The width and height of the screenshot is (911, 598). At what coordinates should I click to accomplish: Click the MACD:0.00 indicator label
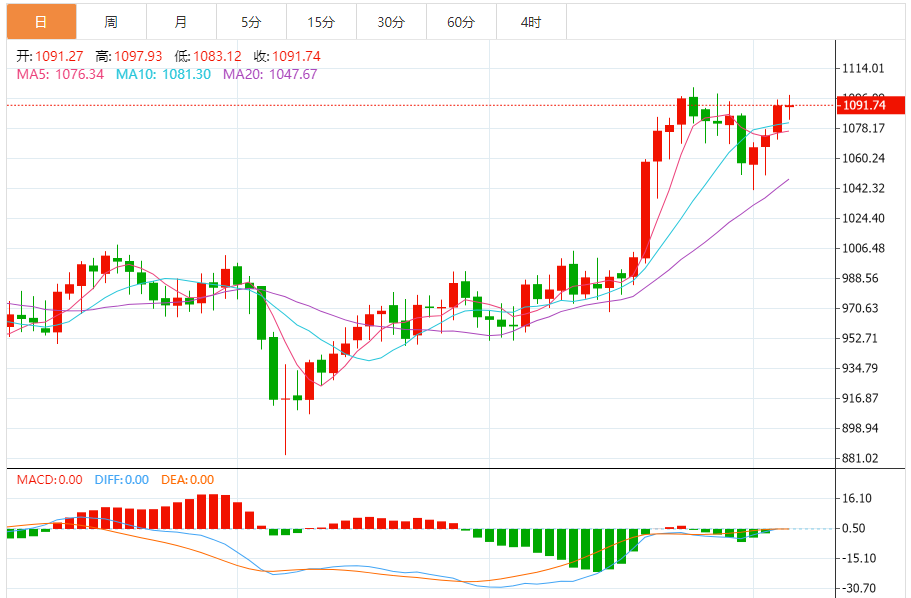[49, 480]
